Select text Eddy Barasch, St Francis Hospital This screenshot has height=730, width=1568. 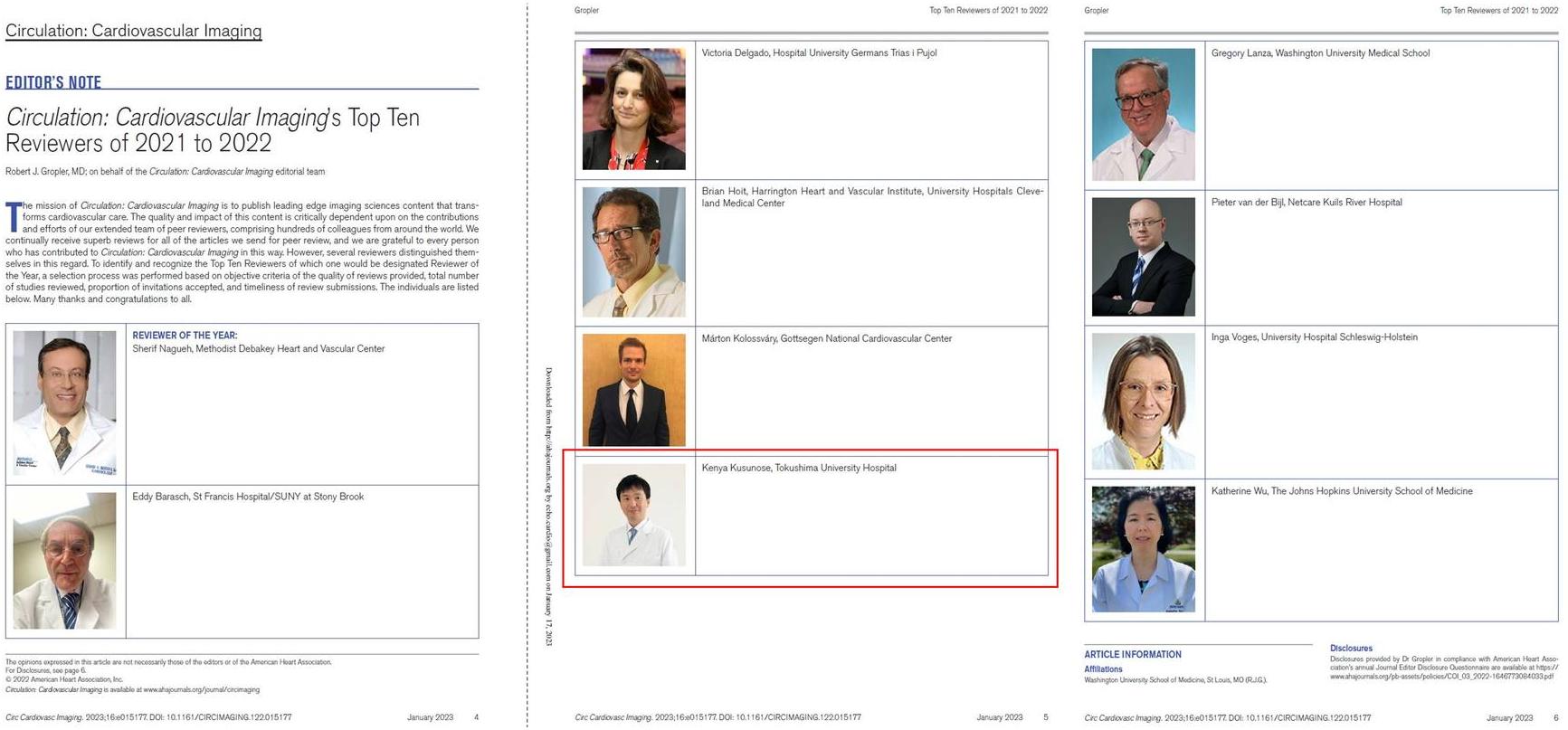248,497
